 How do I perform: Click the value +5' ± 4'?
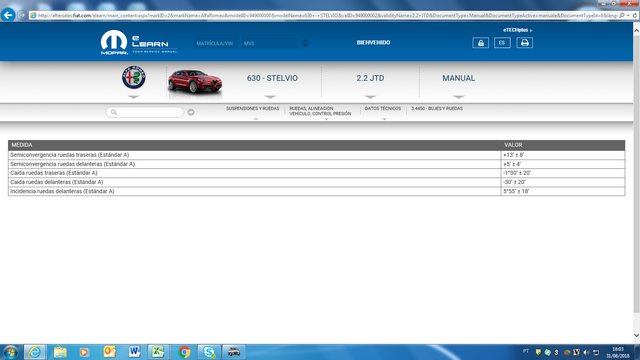point(512,164)
